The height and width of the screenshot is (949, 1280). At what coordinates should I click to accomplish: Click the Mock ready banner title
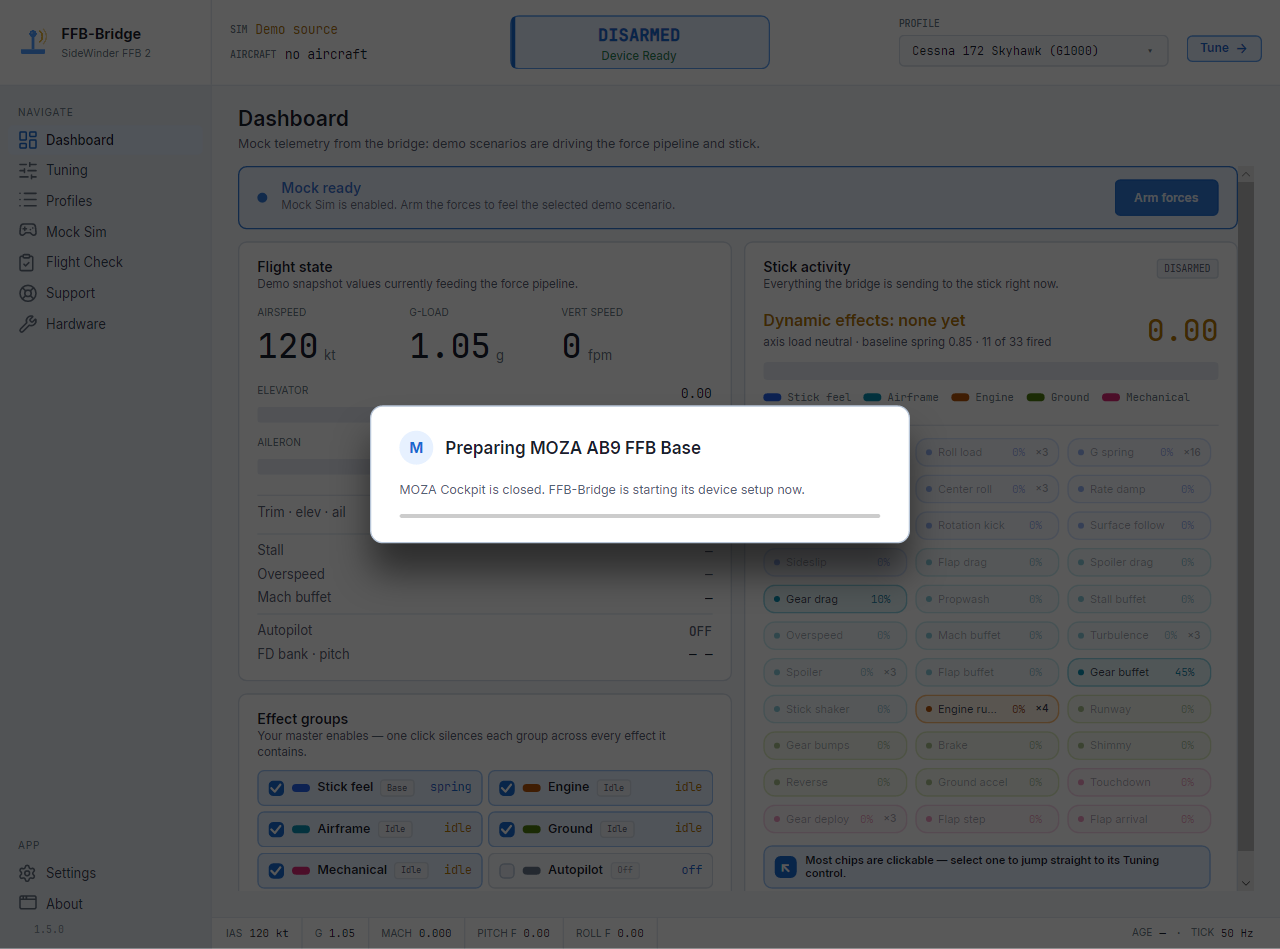coord(321,188)
